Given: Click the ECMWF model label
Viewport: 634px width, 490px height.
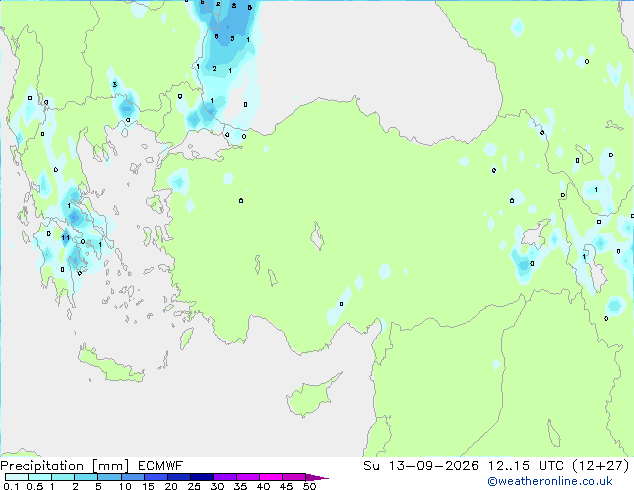Looking at the screenshot, I should pos(161,466).
